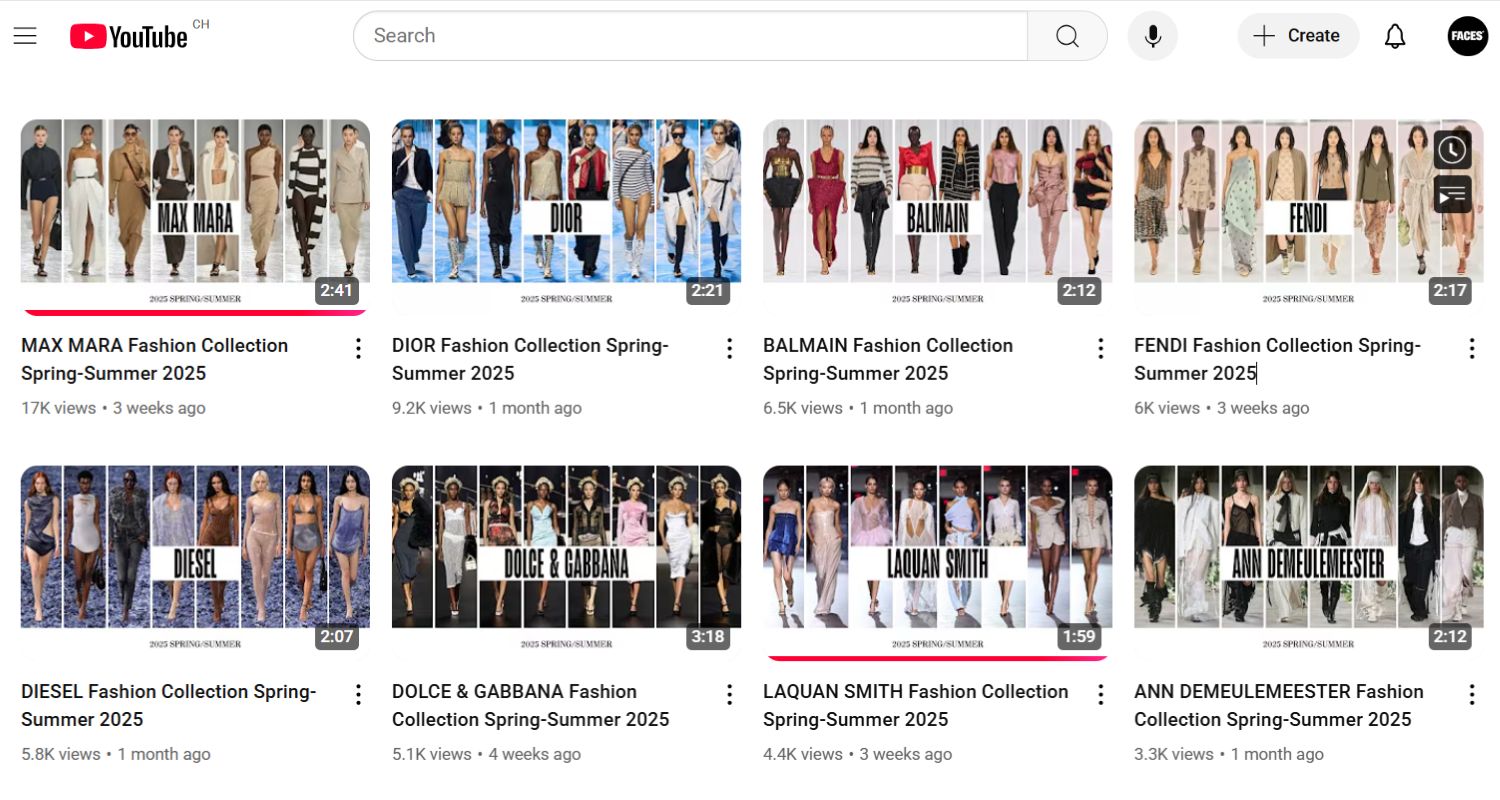Add FENDI video to Watch later
1500x800 pixels.
(x=1452, y=150)
